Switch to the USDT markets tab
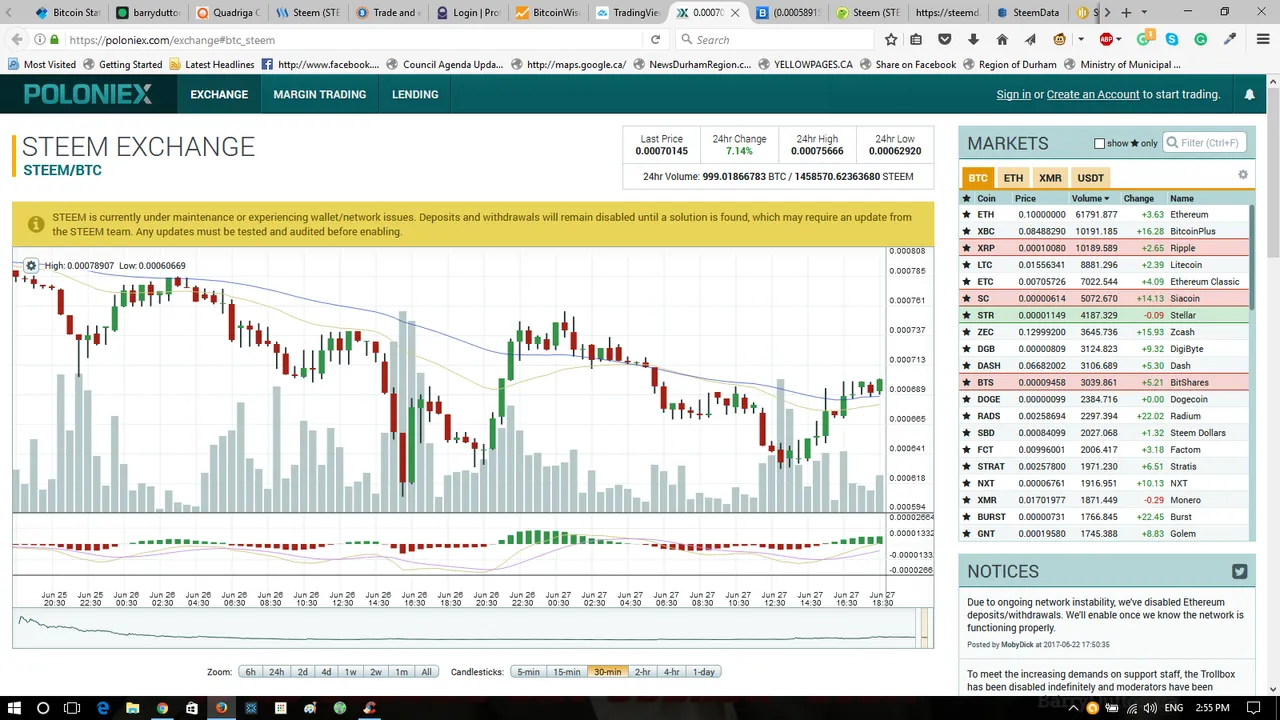This screenshot has height=720, width=1280. tap(1091, 178)
